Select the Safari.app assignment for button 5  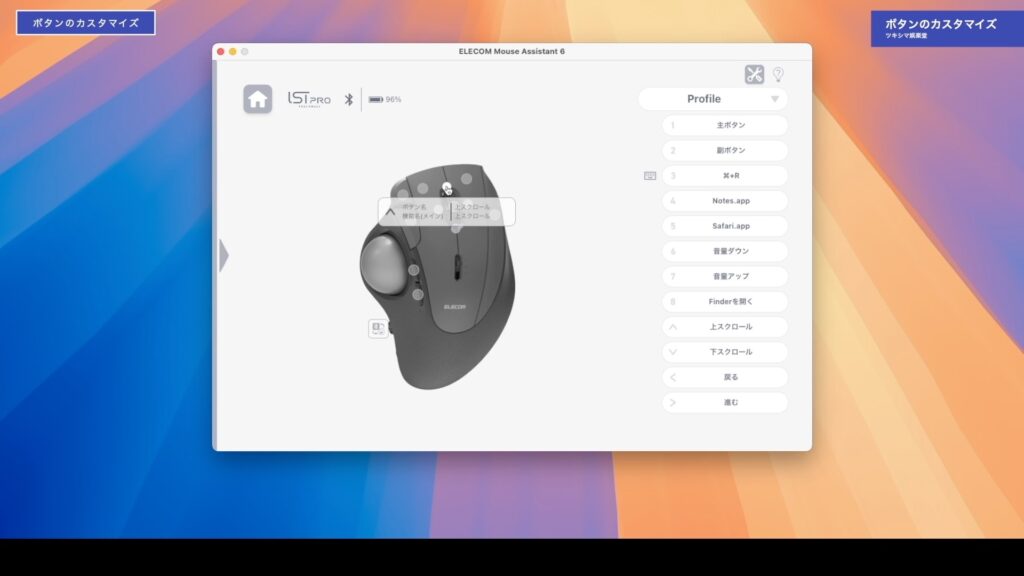point(725,226)
